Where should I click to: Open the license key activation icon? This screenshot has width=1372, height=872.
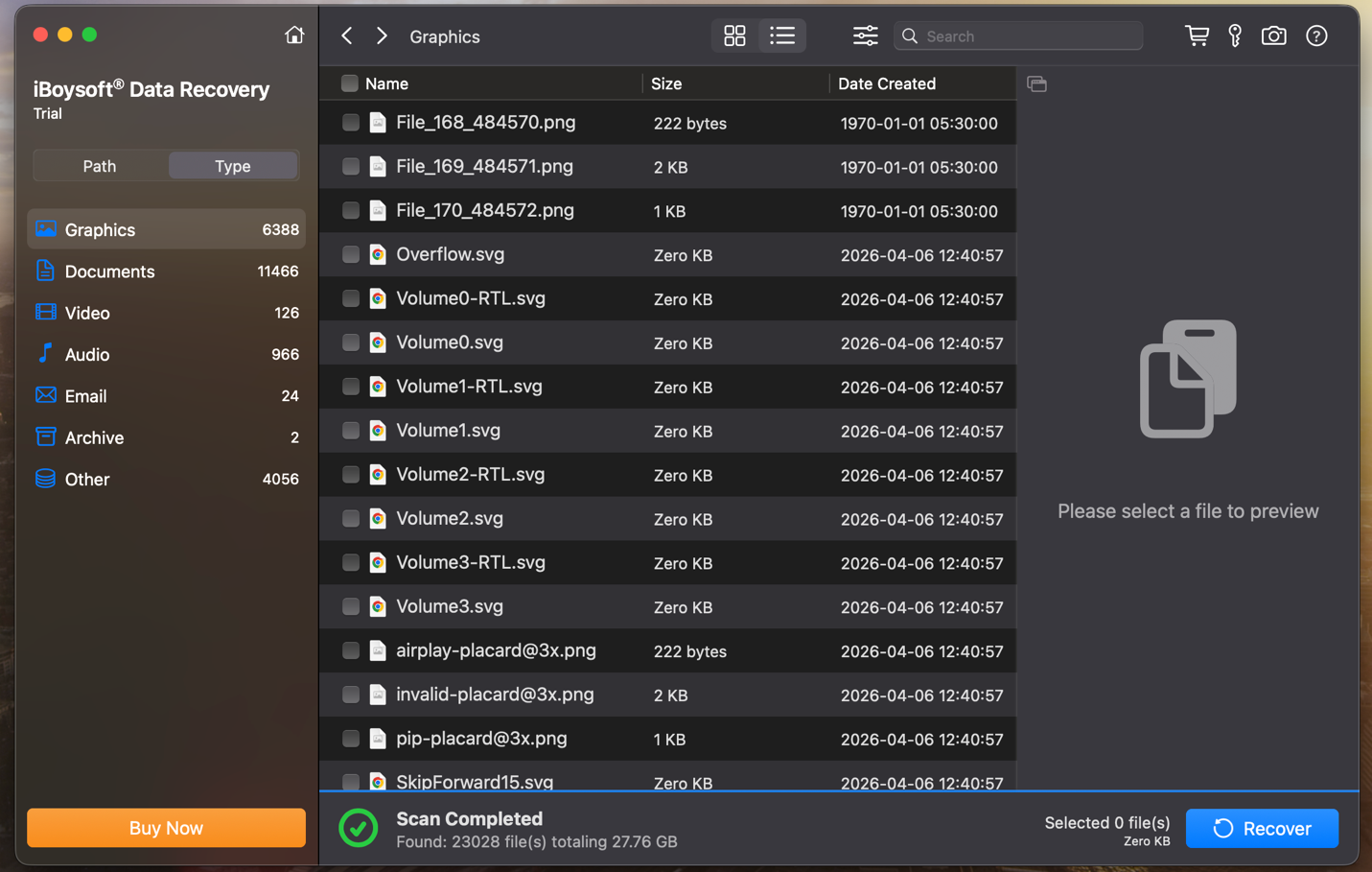click(1235, 35)
